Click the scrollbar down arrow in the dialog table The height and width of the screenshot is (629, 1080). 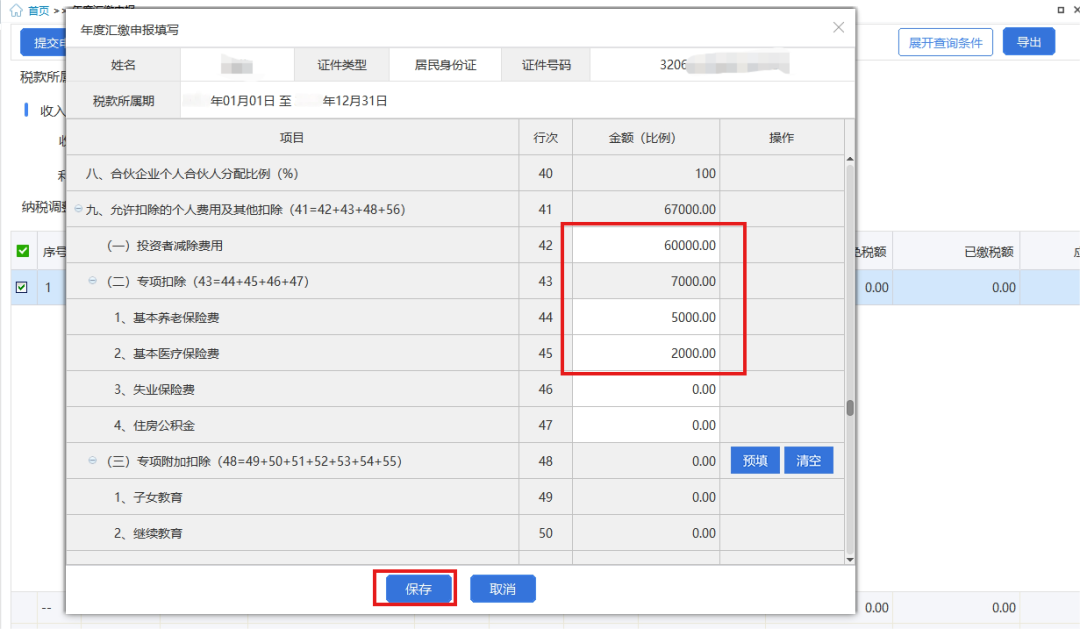pos(850,558)
